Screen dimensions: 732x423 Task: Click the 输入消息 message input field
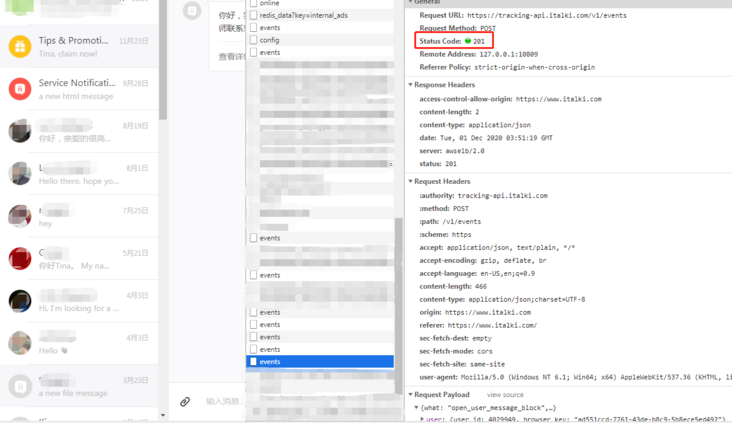[x=223, y=401]
